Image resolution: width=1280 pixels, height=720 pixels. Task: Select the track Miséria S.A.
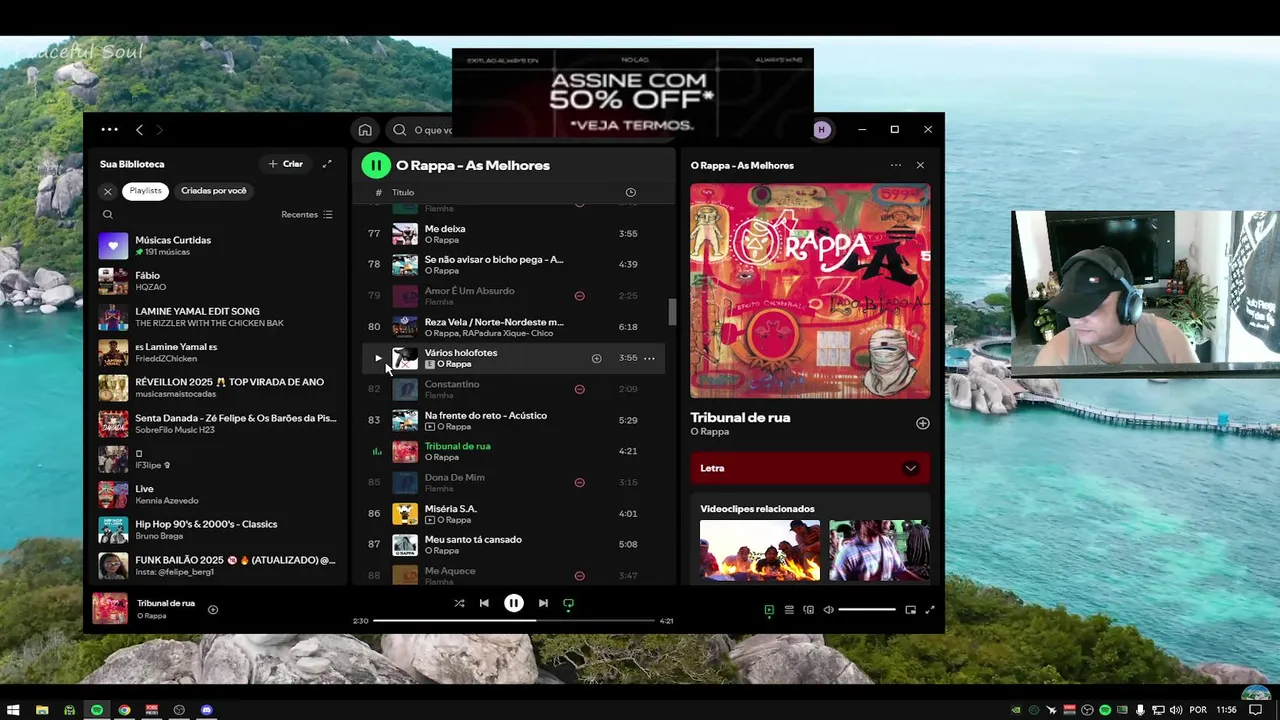click(x=513, y=514)
